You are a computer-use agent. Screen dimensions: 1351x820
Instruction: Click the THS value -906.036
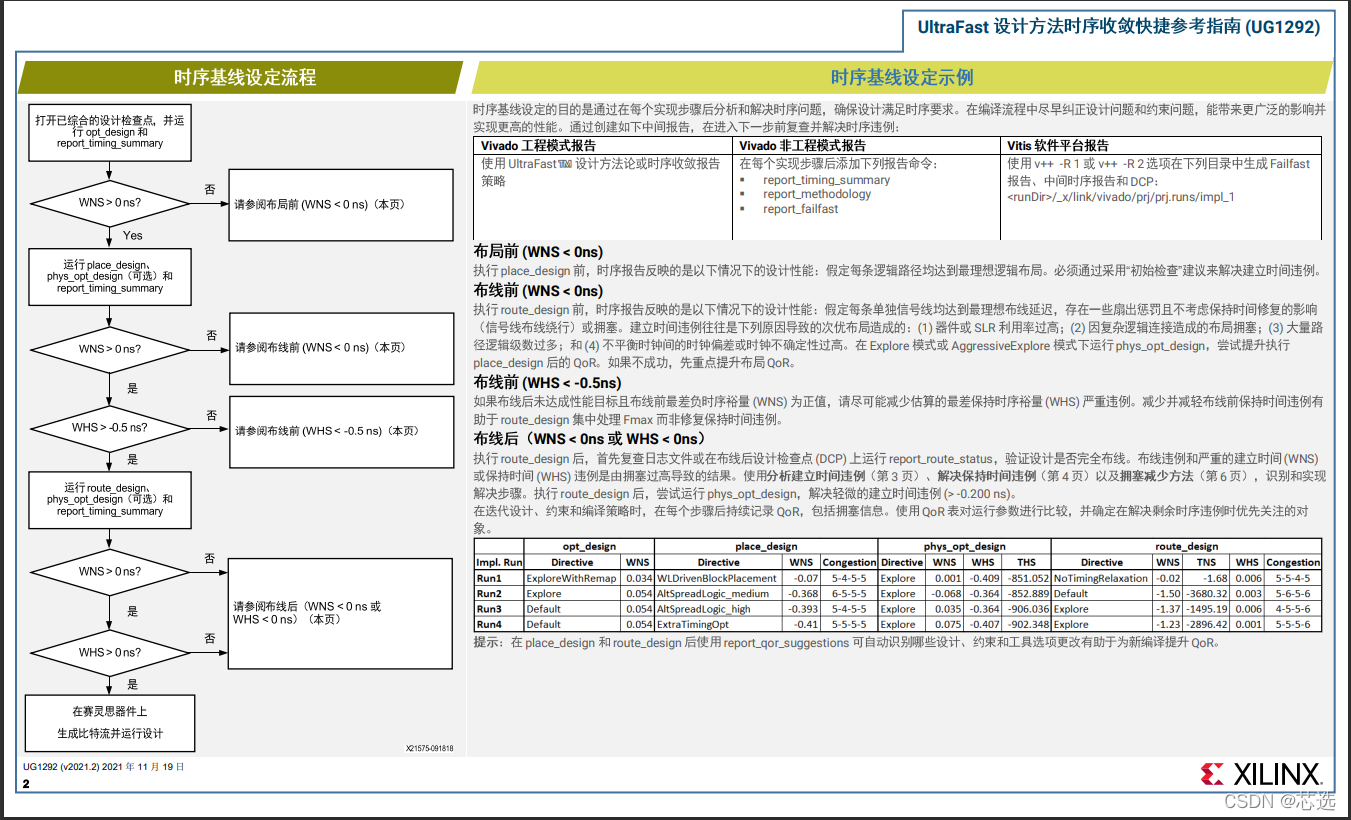click(x=1027, y=609)
